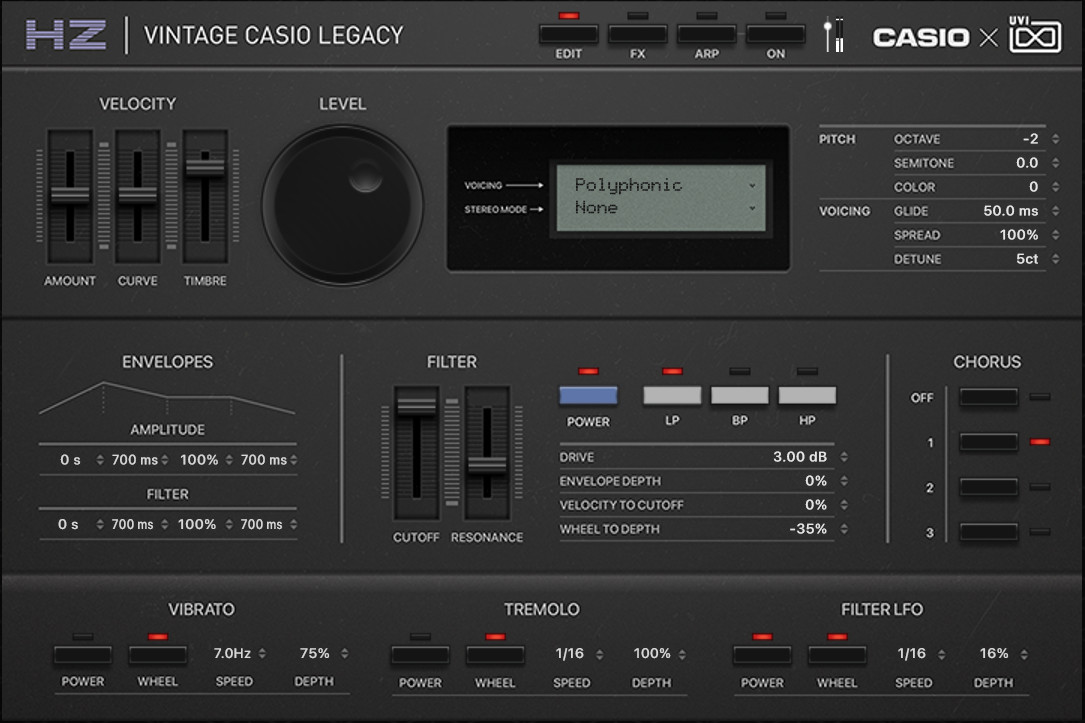This screenshot has width=1085, height=723.
Task: Click the UVI logo icon
Action: pos(1034,35)
